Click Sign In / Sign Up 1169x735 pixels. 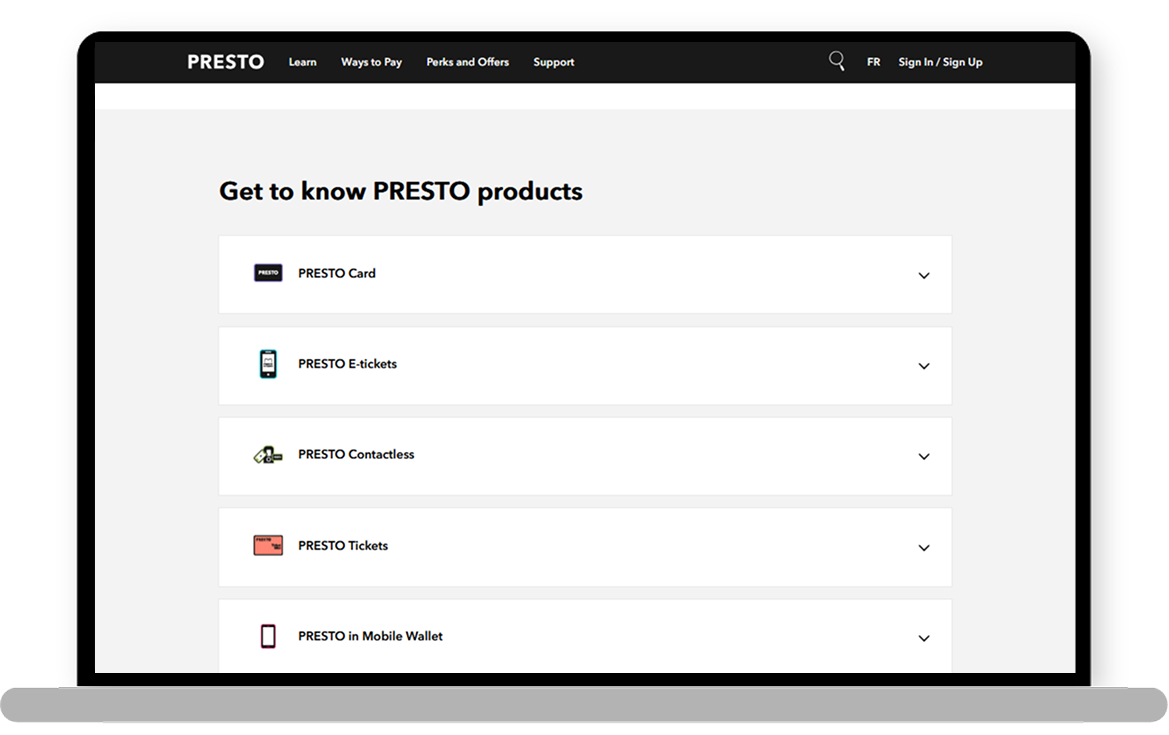(x=940, y=62)
